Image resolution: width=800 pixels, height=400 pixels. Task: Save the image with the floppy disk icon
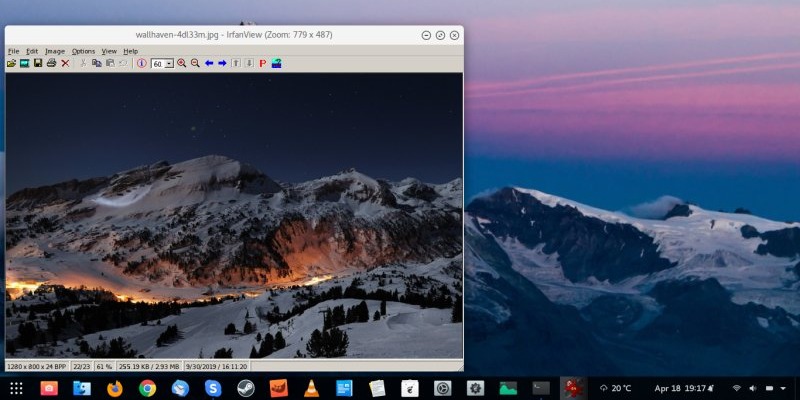click(38, 63)
